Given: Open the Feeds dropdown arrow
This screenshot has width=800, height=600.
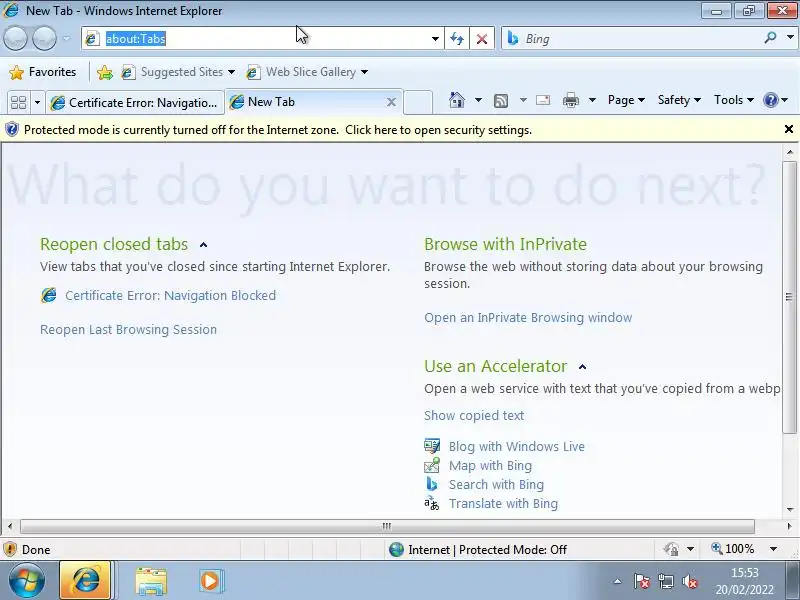Looking at the screenshot, I should 523,100.
